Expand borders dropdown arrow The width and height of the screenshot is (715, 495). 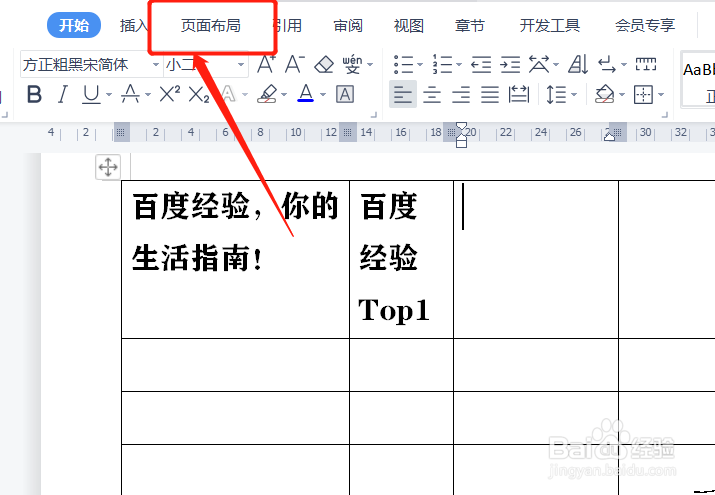coord(661,95)
